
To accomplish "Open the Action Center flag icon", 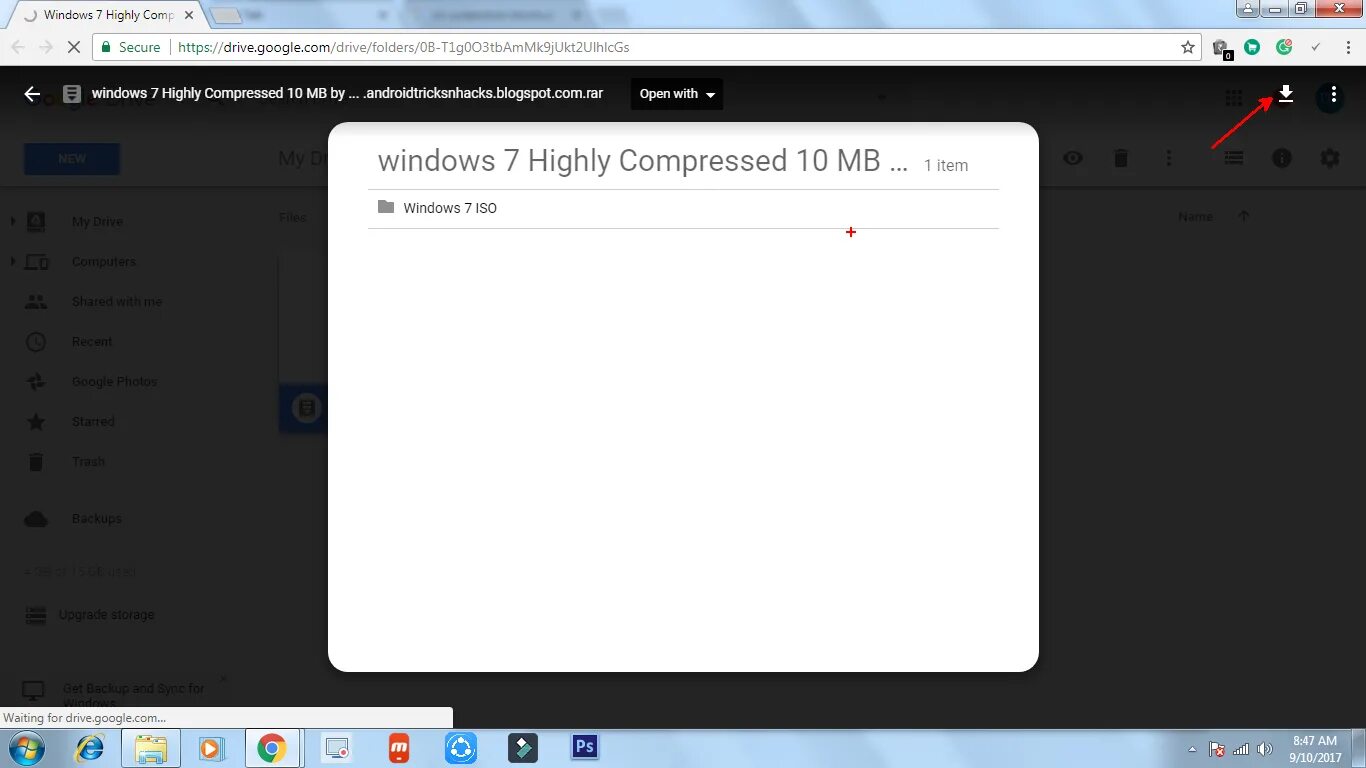I will coord(1217,749).
